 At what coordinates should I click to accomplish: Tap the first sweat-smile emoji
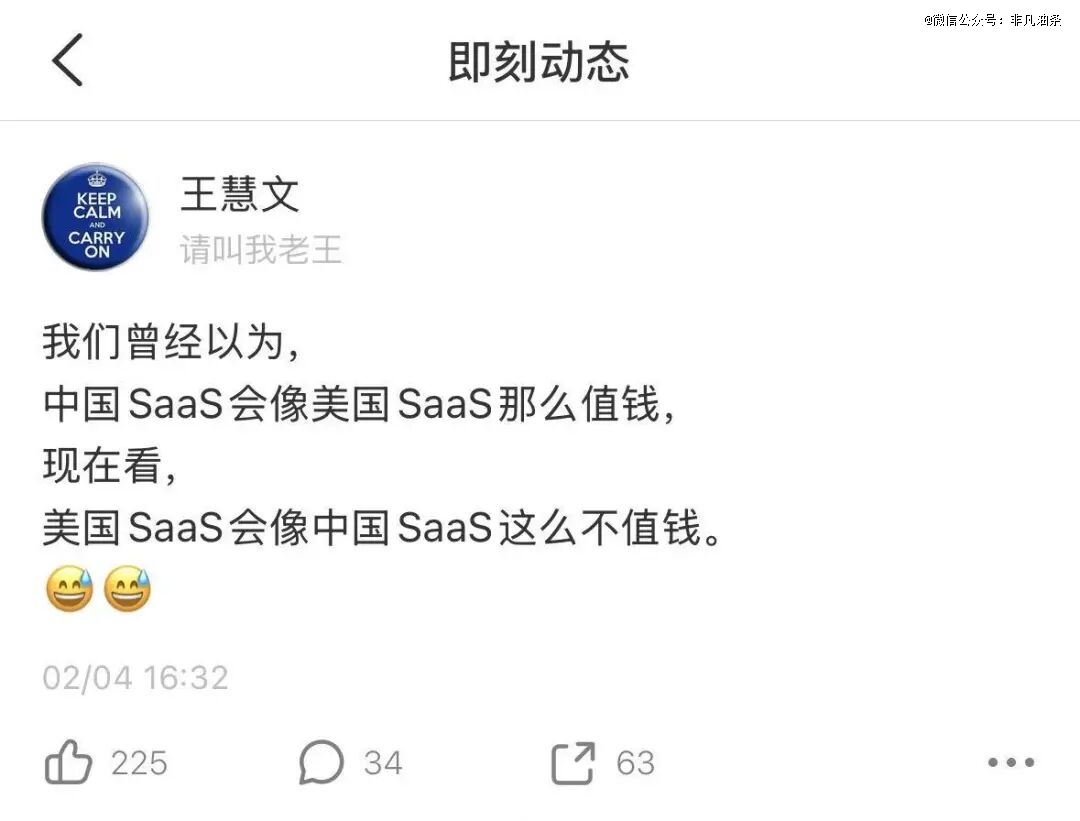coord(70,589)
